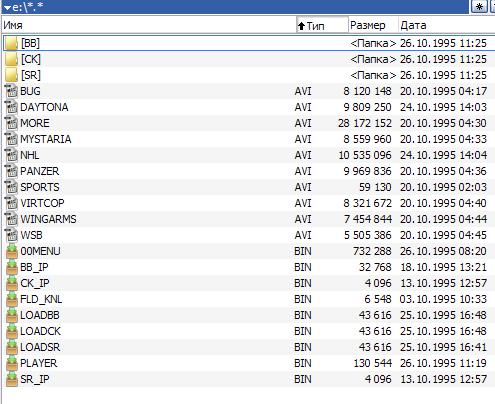
Task: Click the CK folder icon
Action: click(x=11, y=59)
